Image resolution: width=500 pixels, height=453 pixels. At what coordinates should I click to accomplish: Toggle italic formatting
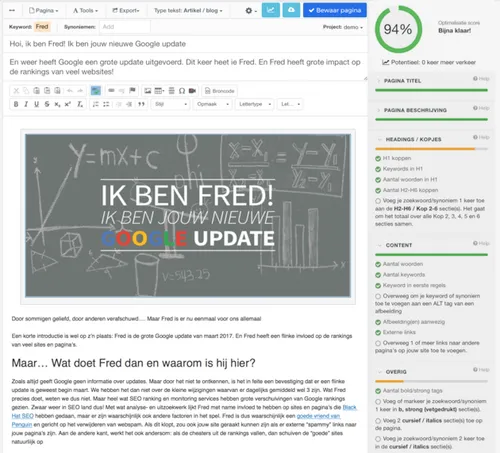pos(26,104)
